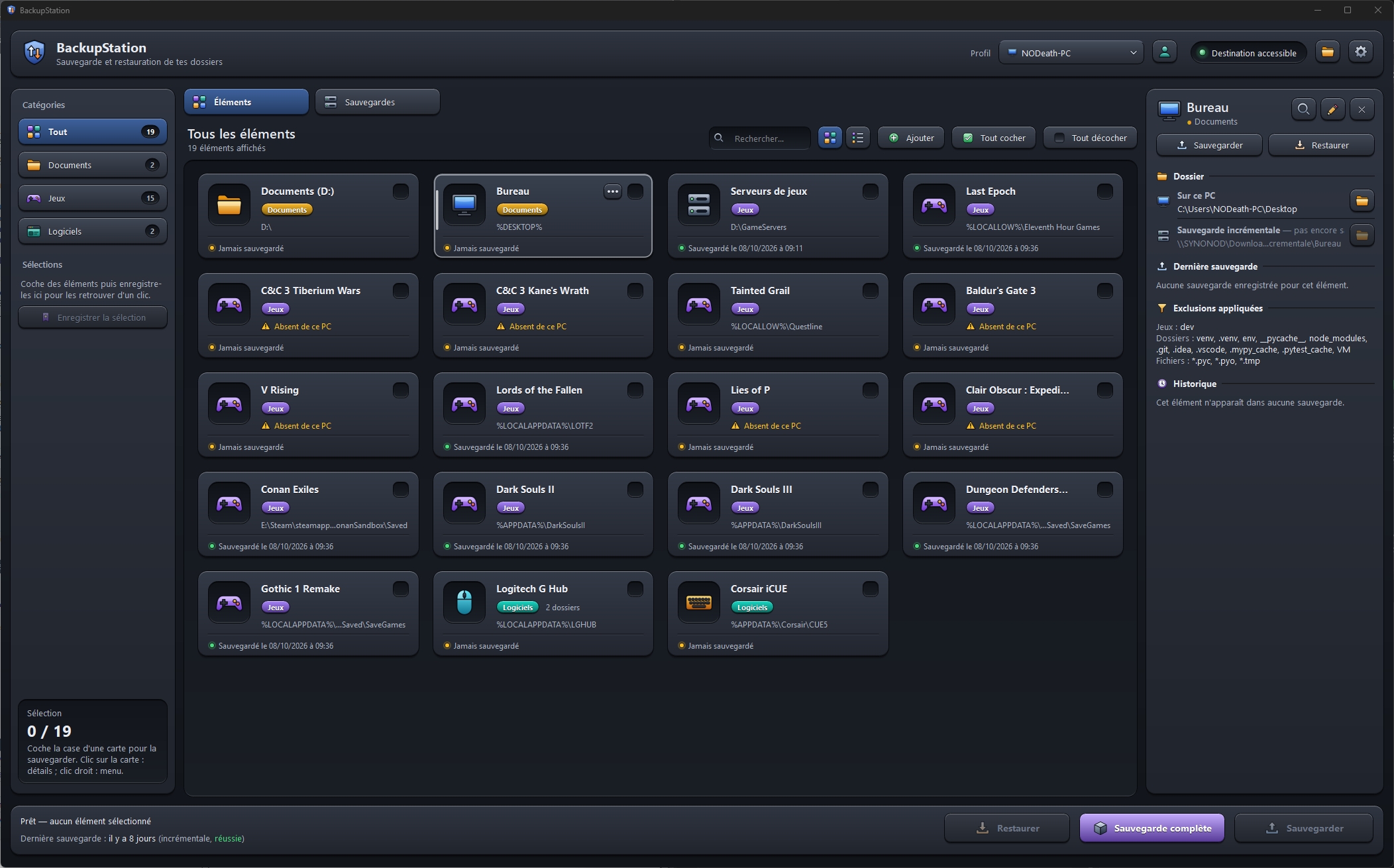Open the Desktop folder path icon

click(x=1362, y=201)
